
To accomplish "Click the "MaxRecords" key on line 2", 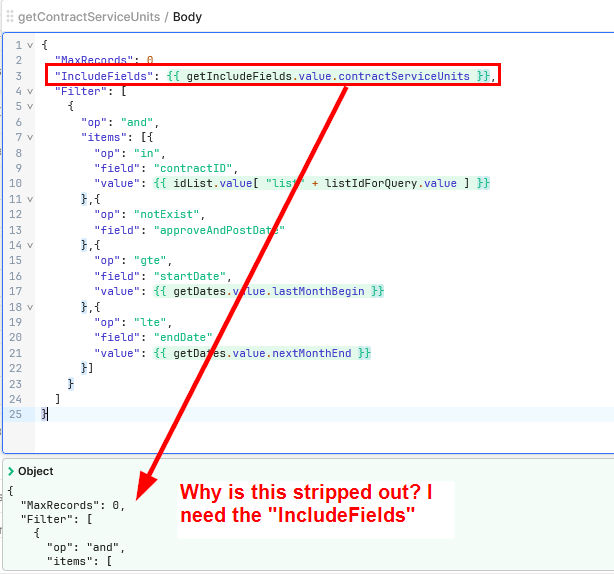I will tap(92, 61).
